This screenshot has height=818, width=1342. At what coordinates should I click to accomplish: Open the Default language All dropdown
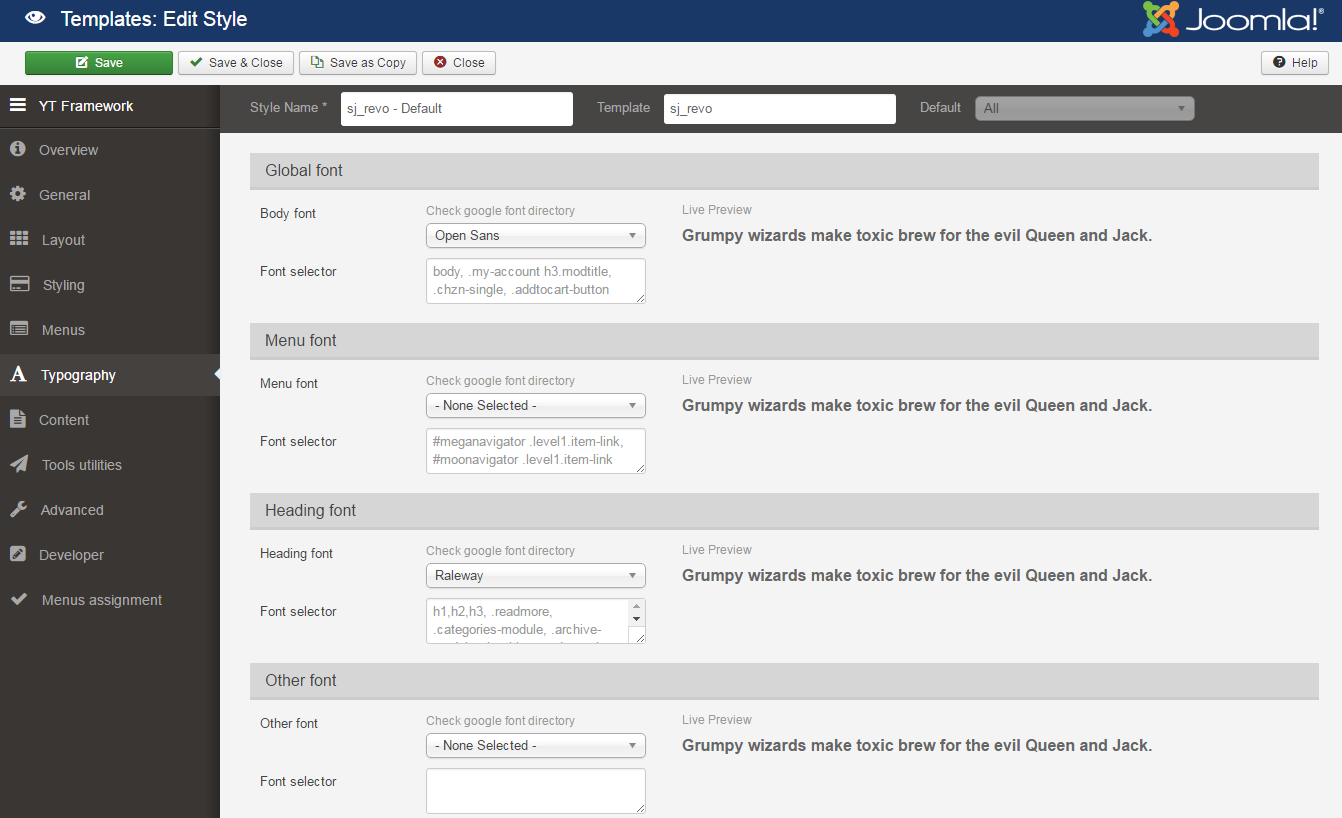[x=1085, y=108]
